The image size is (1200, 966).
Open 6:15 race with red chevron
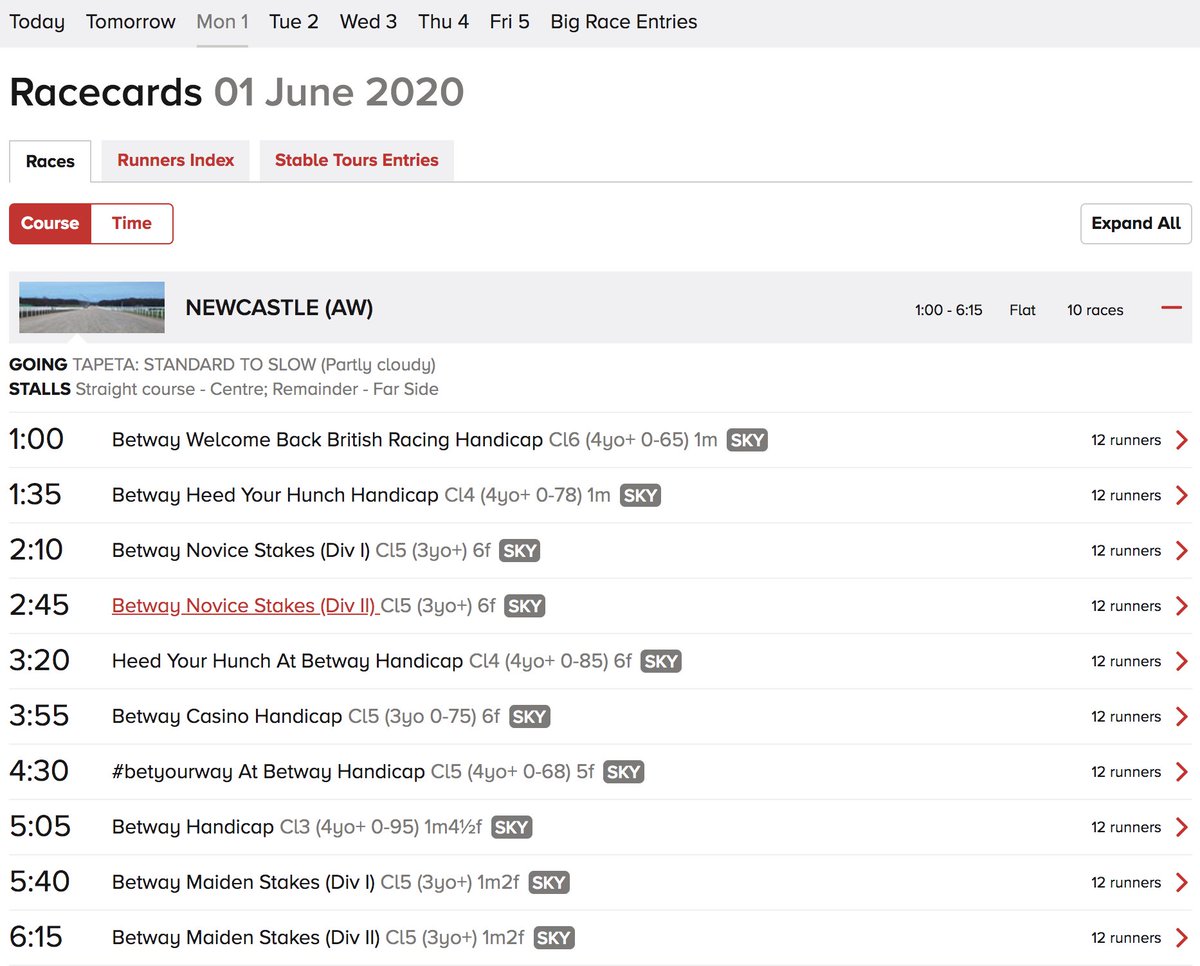coord(1182,938)
